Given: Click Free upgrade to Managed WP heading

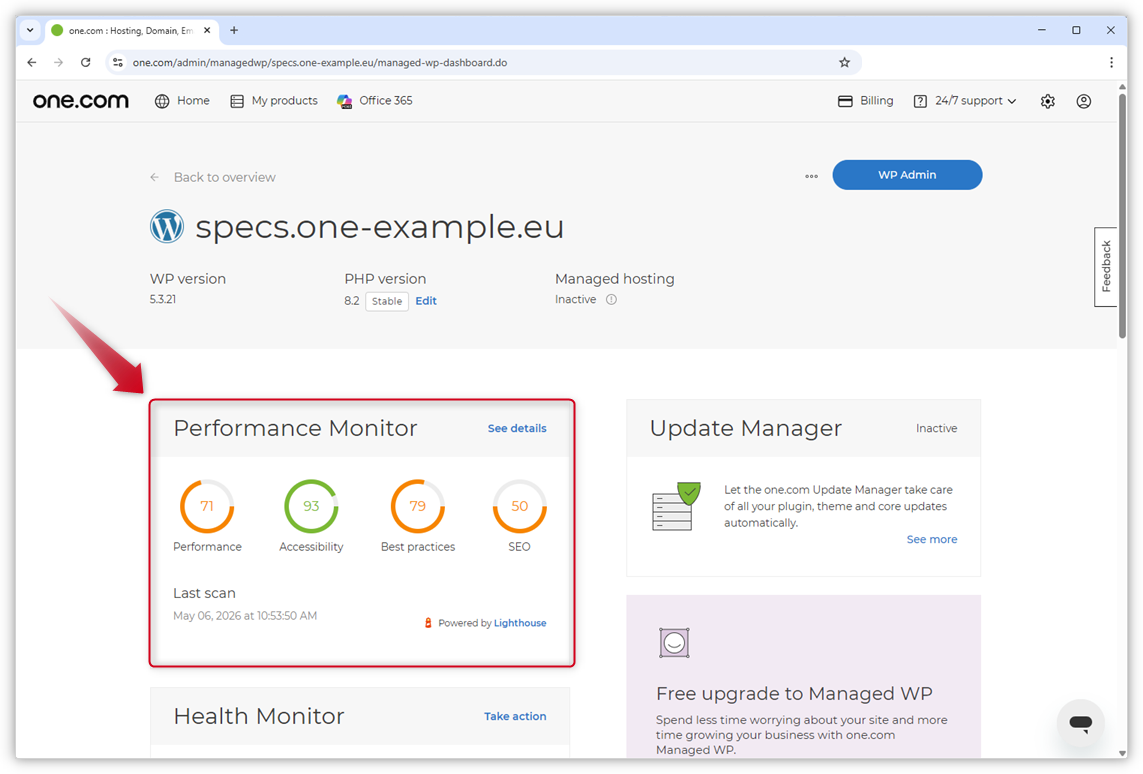Looking at the screenshot, I should (x=794, y=693).
